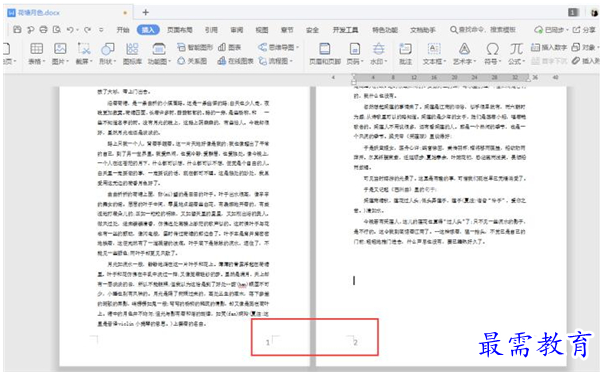Expand the 截屏 dropdown arrow
600x376 pixels.
click(91, 62)
